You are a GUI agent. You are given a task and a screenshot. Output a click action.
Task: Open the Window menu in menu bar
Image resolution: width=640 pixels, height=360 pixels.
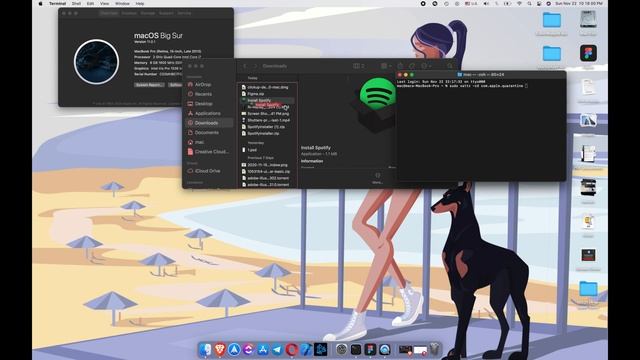tap(122, 4)
